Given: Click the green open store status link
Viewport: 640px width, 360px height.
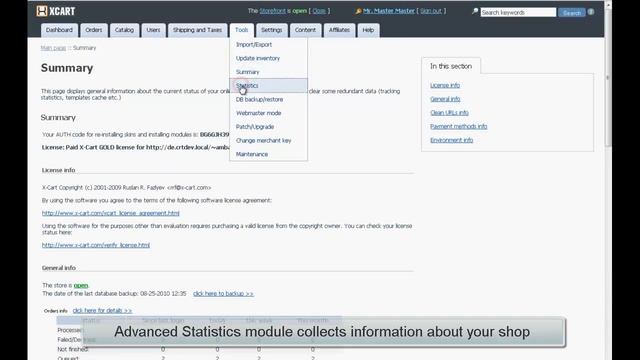Looking at the screenshot, I should coord(81,286).
